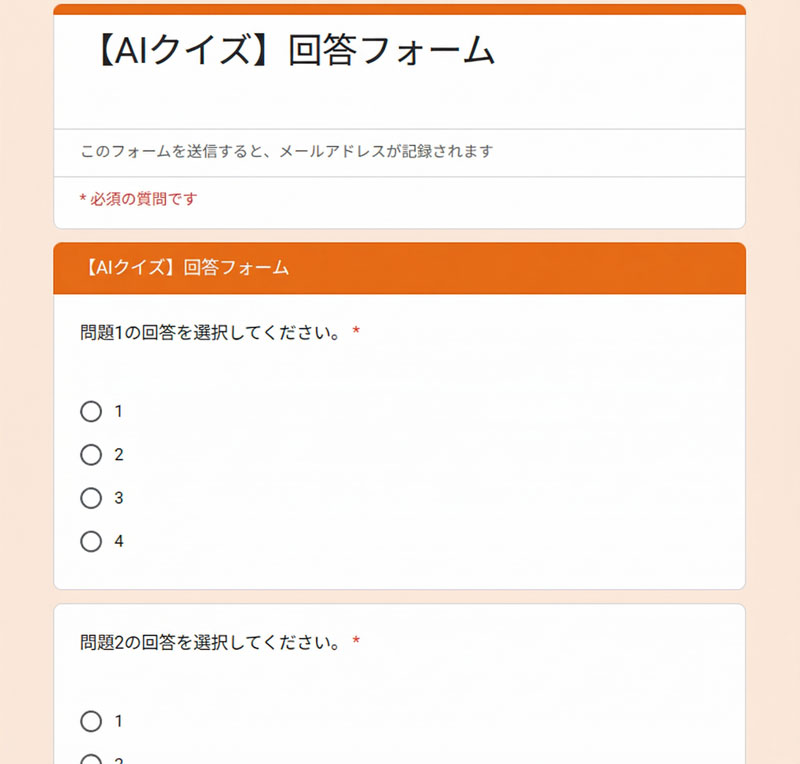This screenshot has height=764, width=800.
Task: Click the empty white area below question 1 options
Action: point(400,570)
